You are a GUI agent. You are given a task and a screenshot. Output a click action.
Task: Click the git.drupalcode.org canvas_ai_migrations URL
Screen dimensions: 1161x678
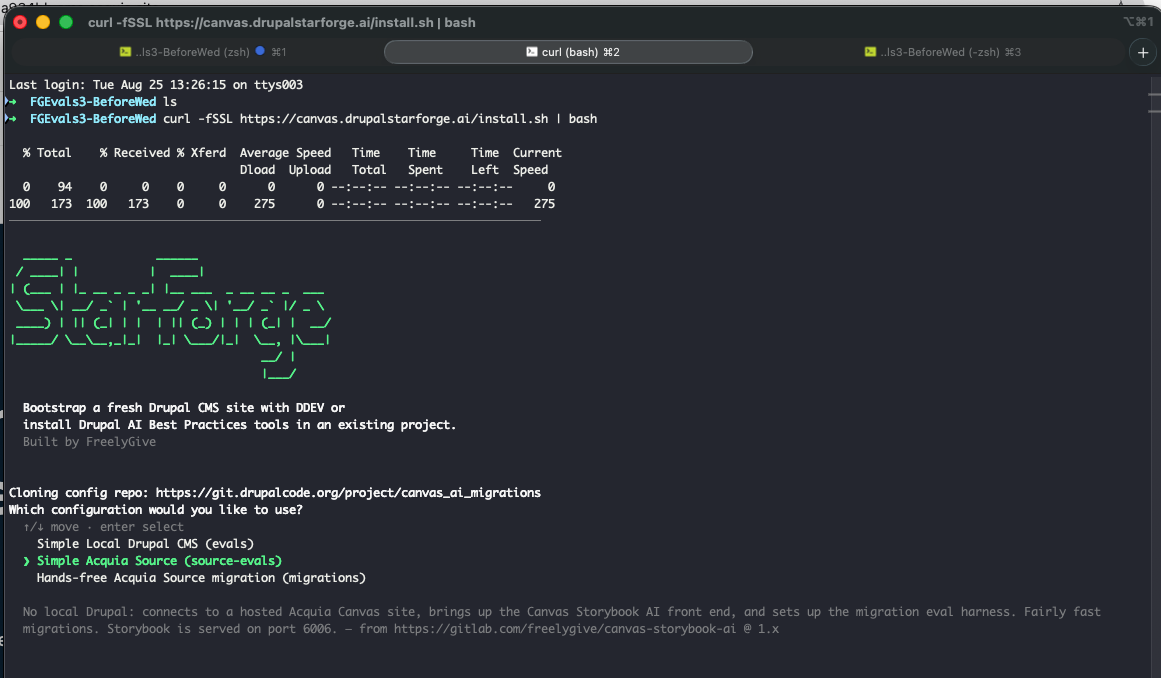click(348, 492)
